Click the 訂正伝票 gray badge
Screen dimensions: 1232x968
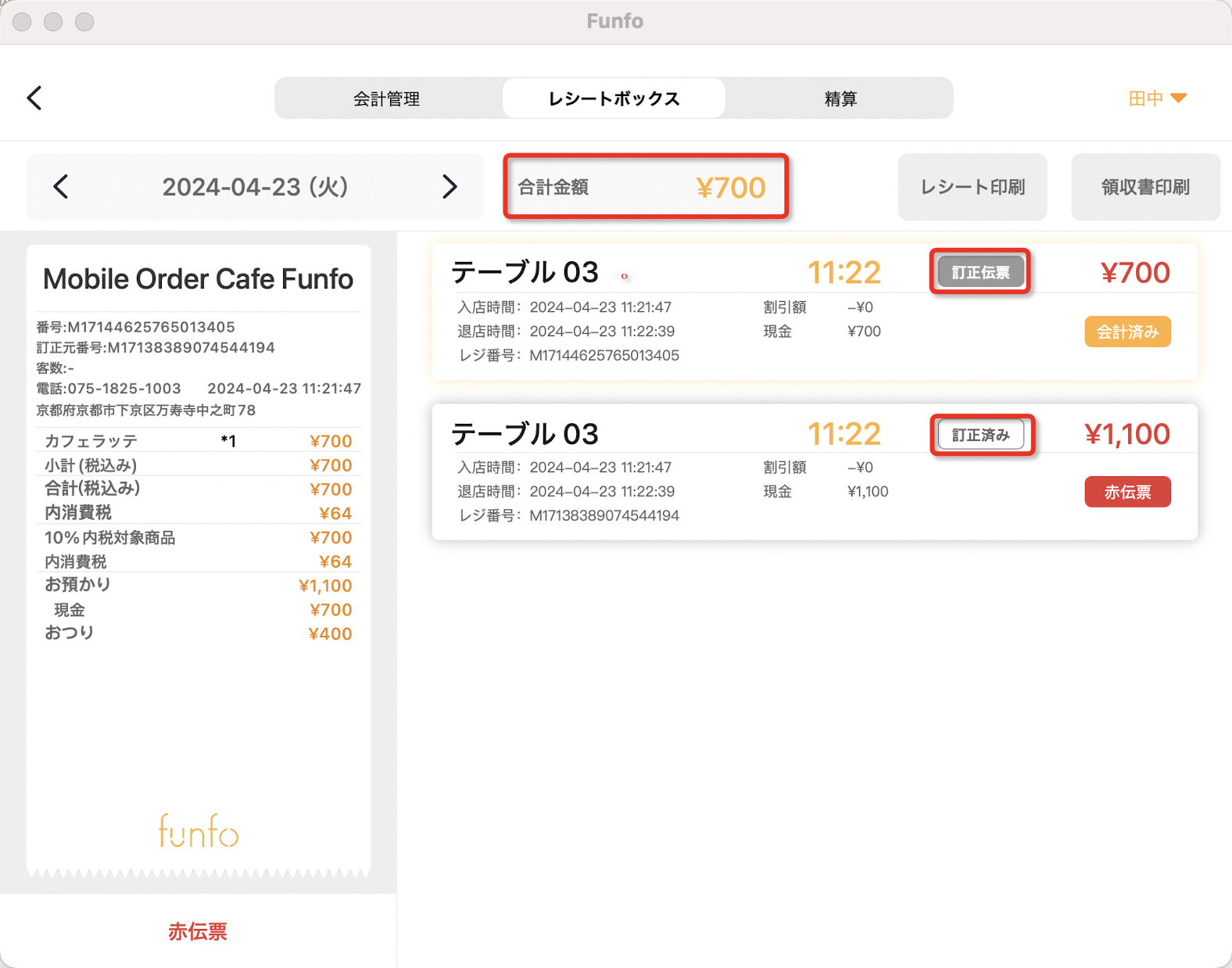click(980, 272)
